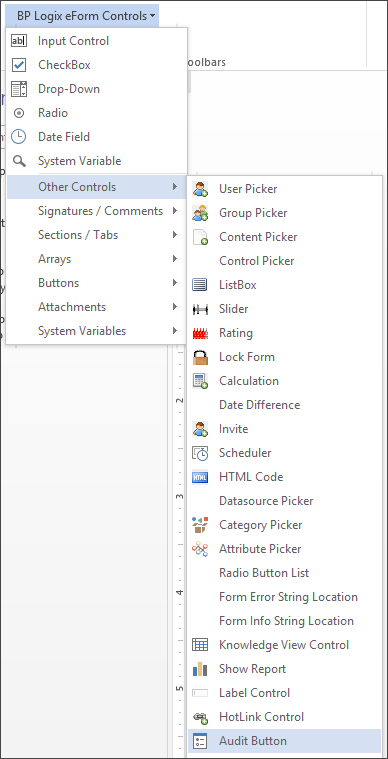Click the HotLink Control link icon

200,717
